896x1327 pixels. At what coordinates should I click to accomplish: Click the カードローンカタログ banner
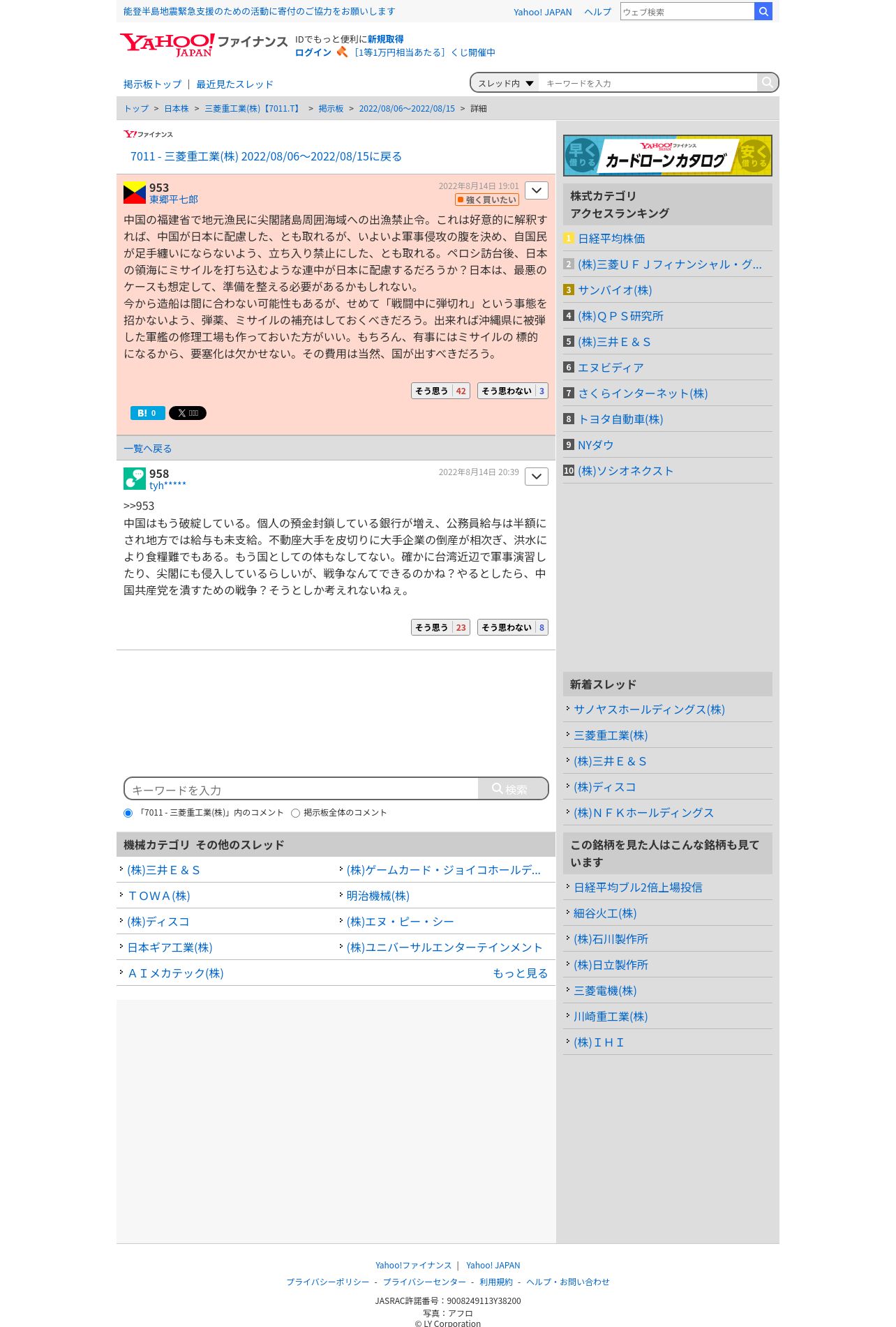coord(668,156)
